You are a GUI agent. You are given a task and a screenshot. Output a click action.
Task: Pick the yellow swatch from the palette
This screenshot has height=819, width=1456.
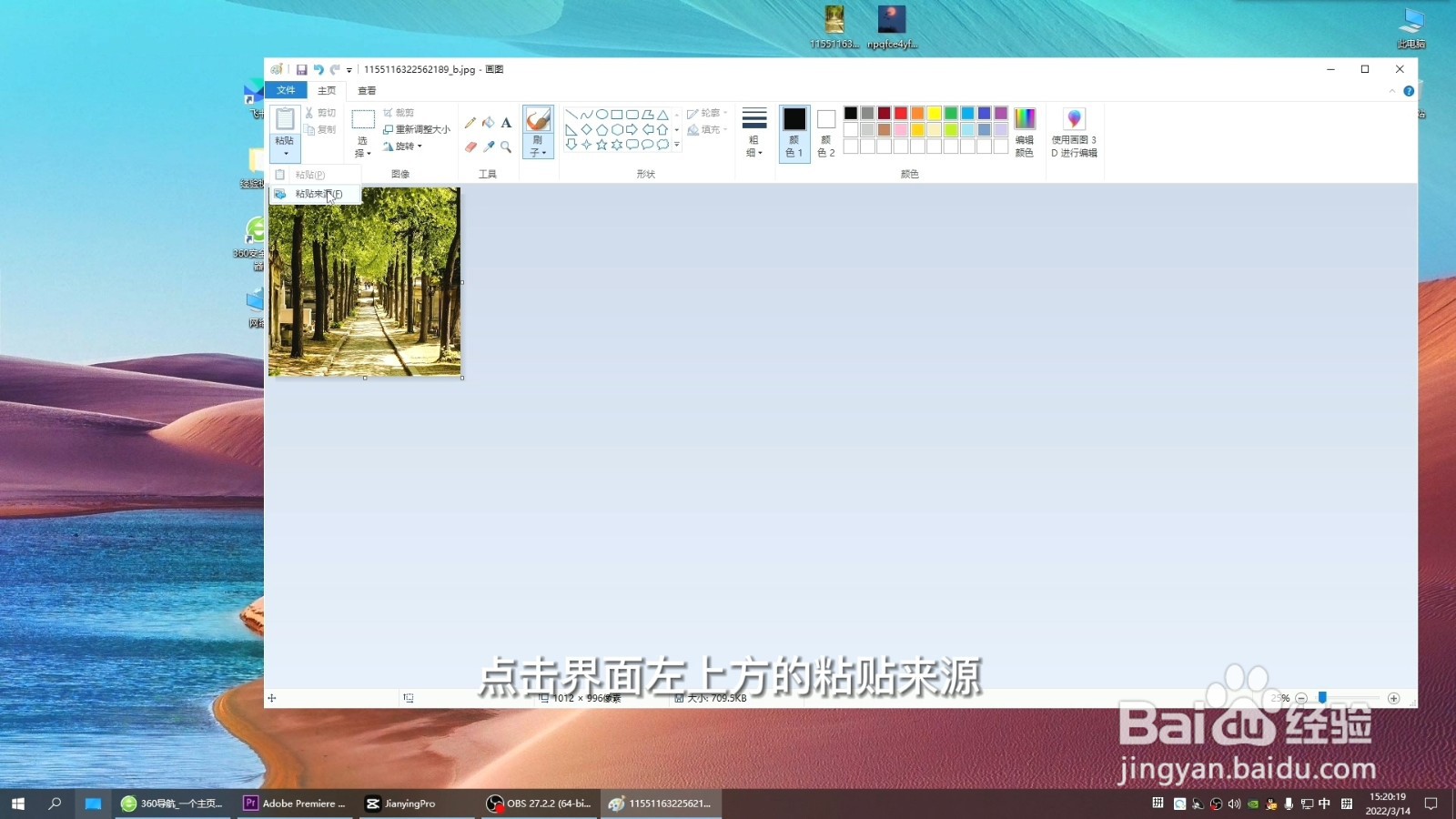(x=935, y=113)
